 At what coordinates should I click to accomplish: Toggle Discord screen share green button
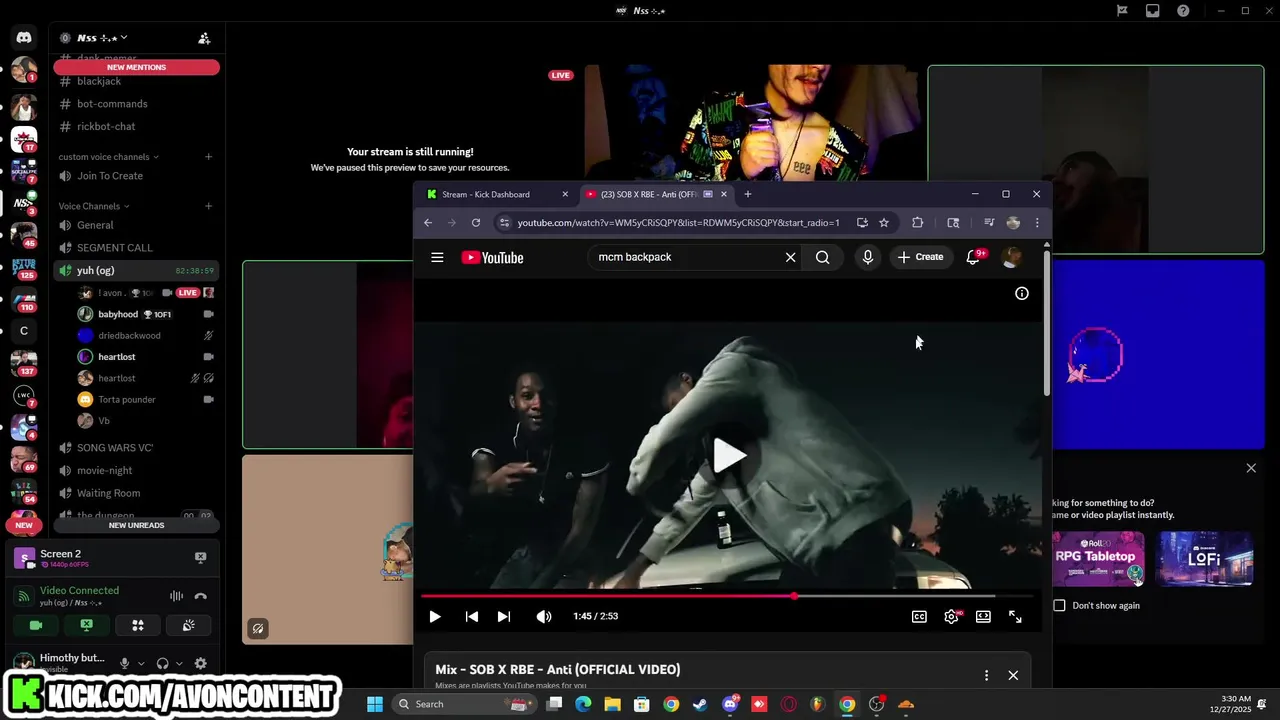click(x=87, y=625)
